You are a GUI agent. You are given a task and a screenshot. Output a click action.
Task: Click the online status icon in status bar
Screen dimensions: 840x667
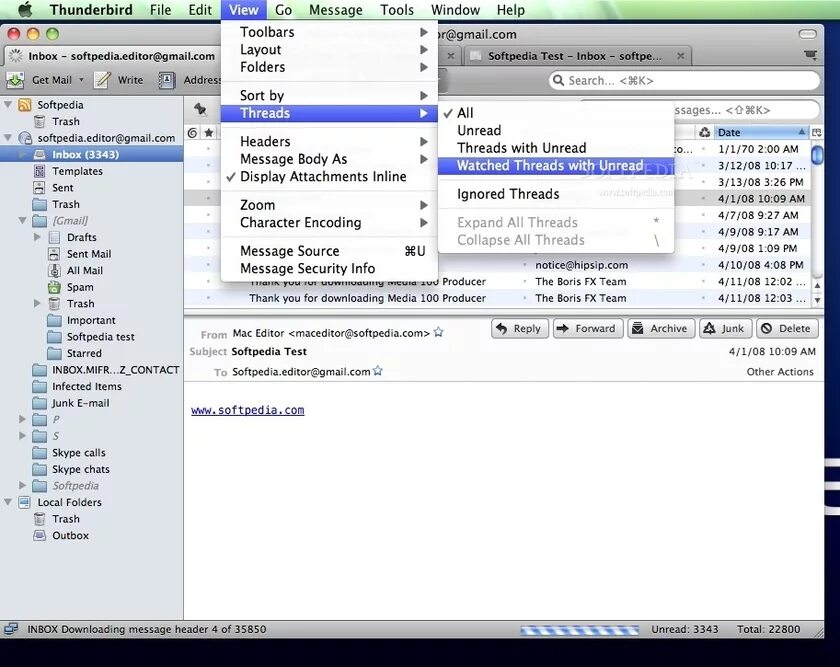pos(11,629)
